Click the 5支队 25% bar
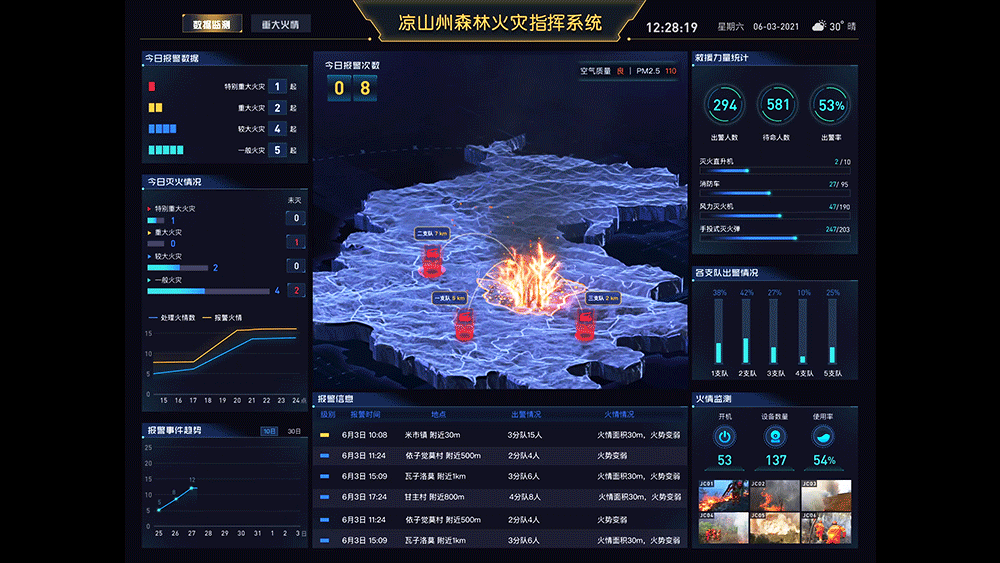 832,332
